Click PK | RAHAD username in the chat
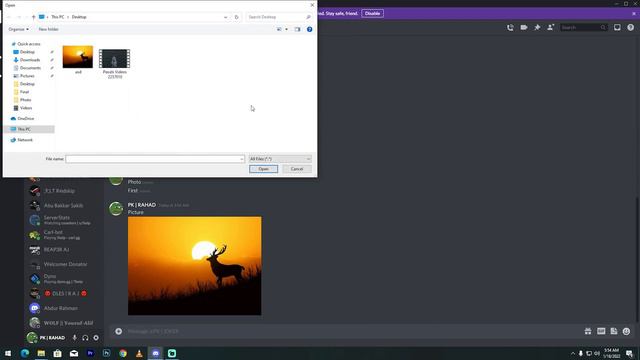 [142, 205]
